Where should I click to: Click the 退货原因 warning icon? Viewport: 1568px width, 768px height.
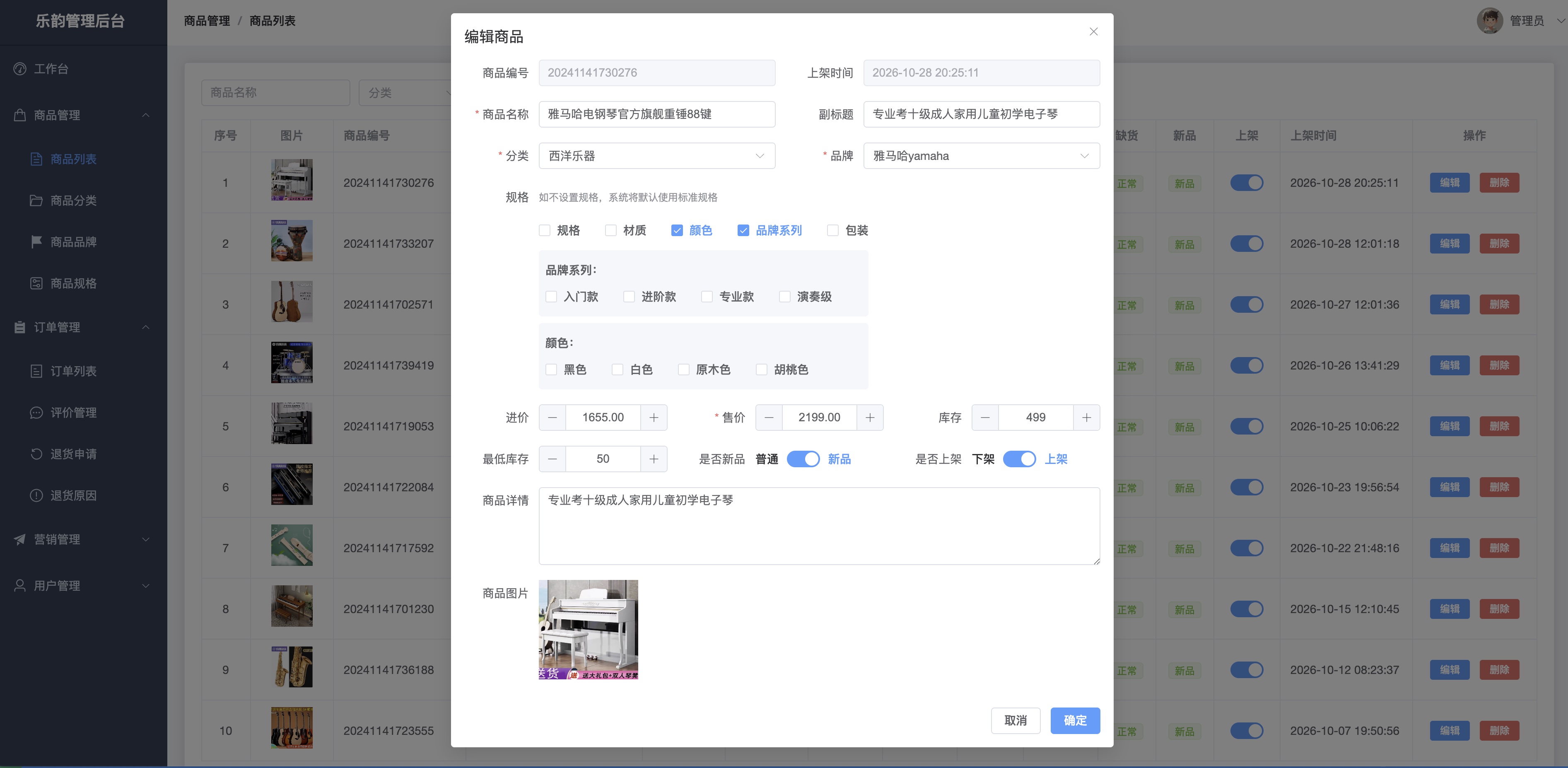[x=36, y=495]
